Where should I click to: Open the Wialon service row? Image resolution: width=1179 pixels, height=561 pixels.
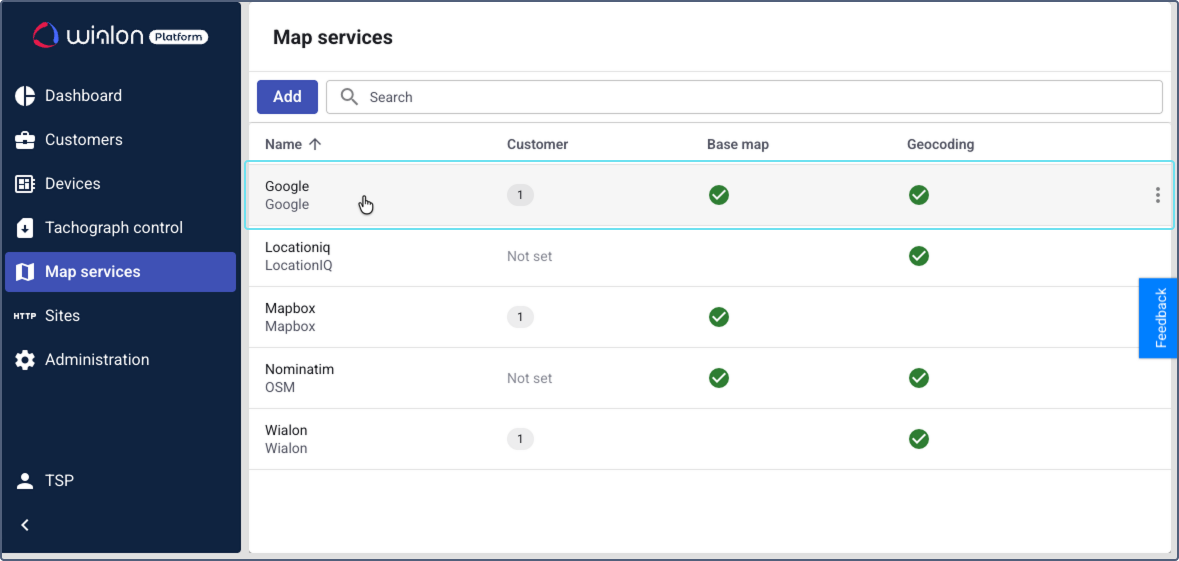(x=711, y=439)
